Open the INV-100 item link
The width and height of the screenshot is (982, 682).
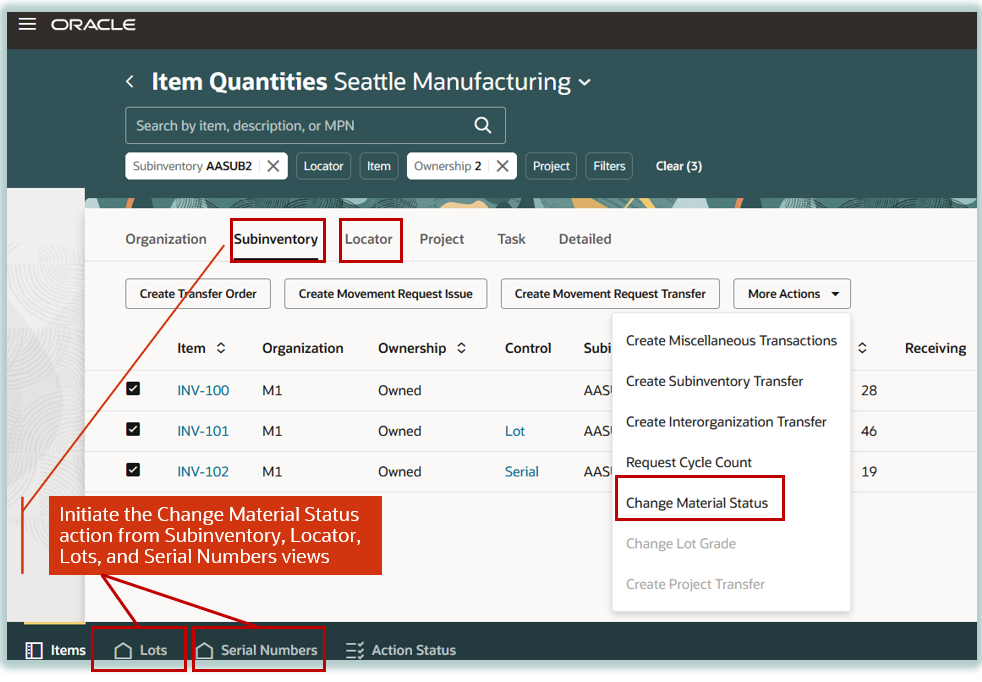click(203, 390)
